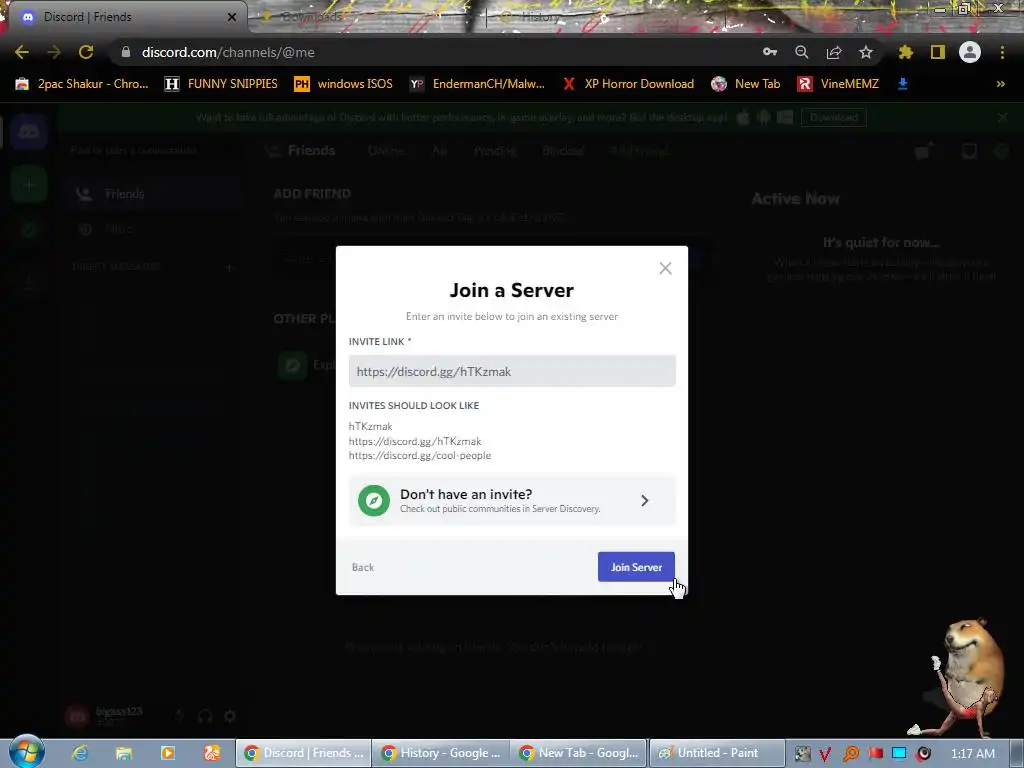Open Windows Media Player taskbar icon
The image size is (1024, 768).
pos(168,753)
